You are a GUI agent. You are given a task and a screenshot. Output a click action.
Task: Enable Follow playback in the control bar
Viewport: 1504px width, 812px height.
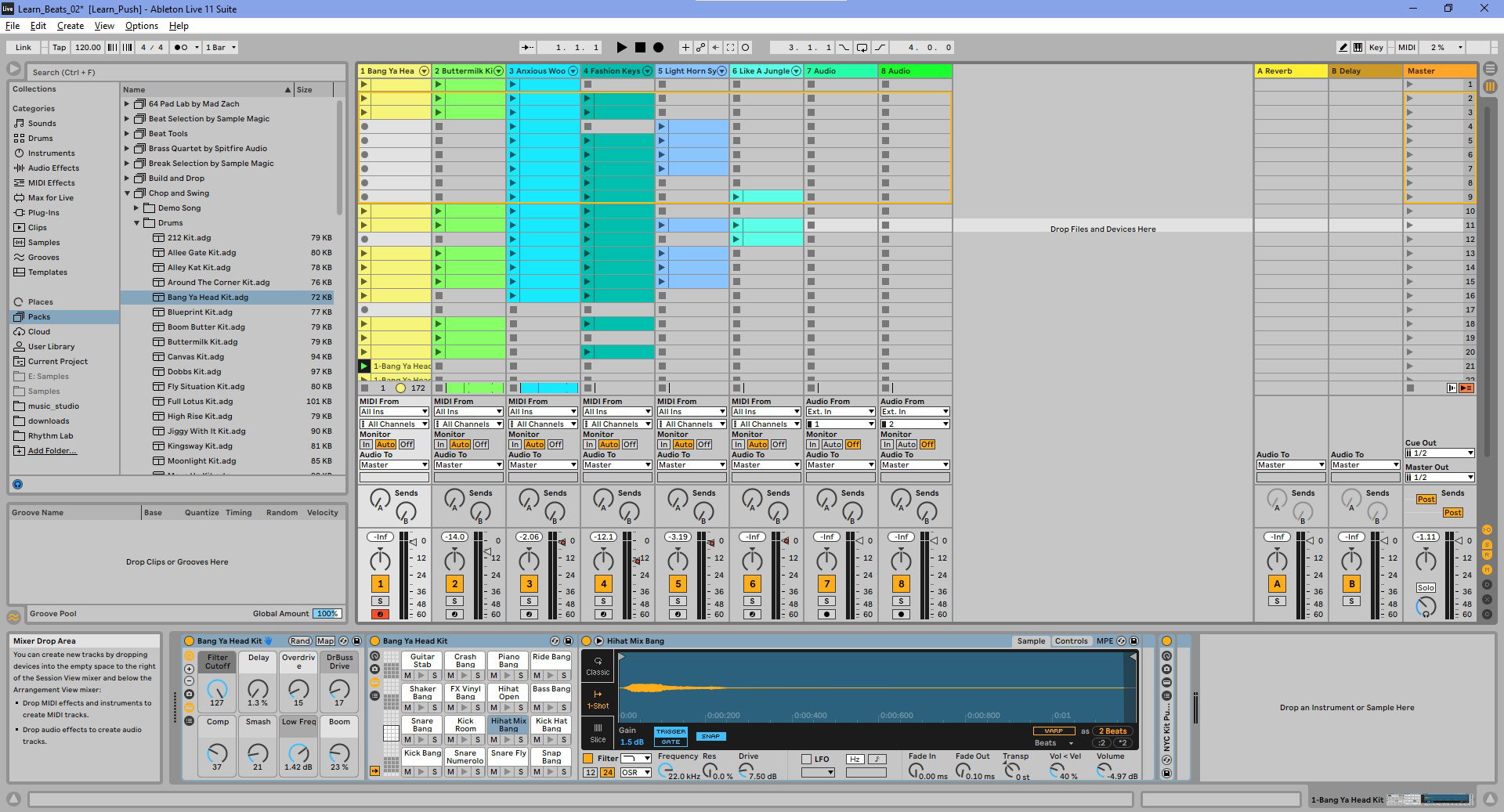coord(528,47)
